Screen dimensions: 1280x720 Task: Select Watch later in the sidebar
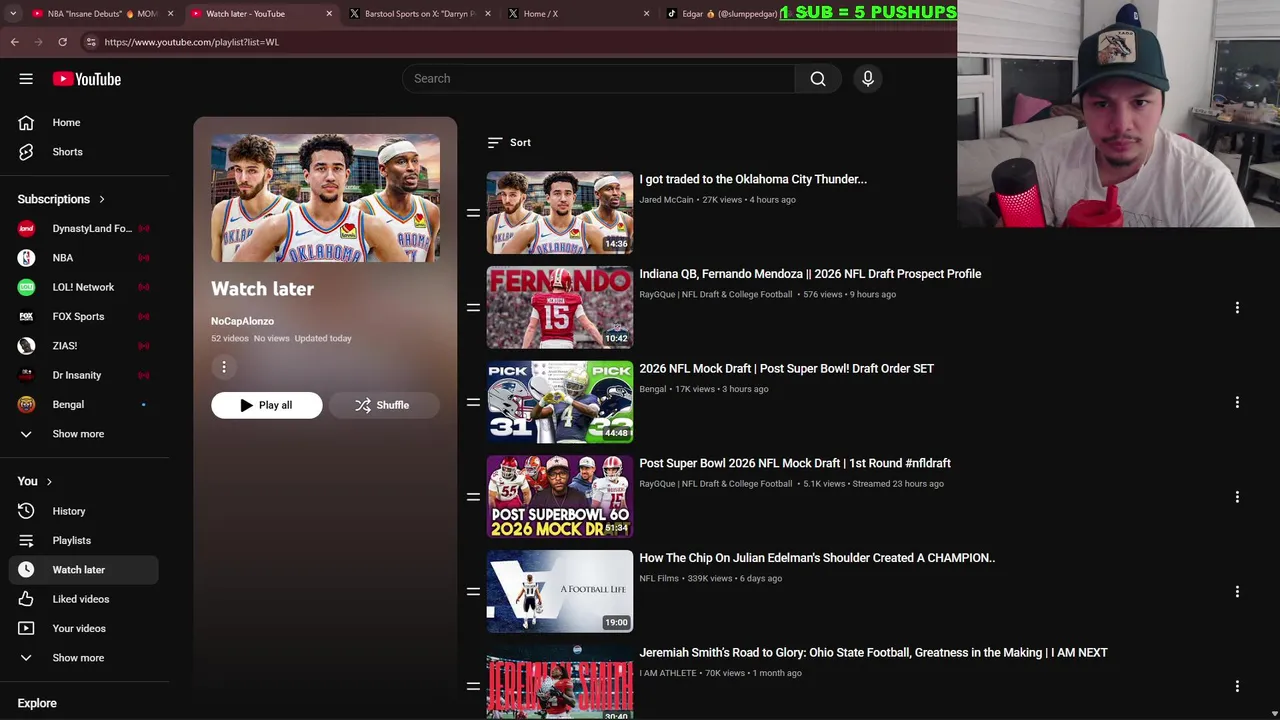coord(84,570)
